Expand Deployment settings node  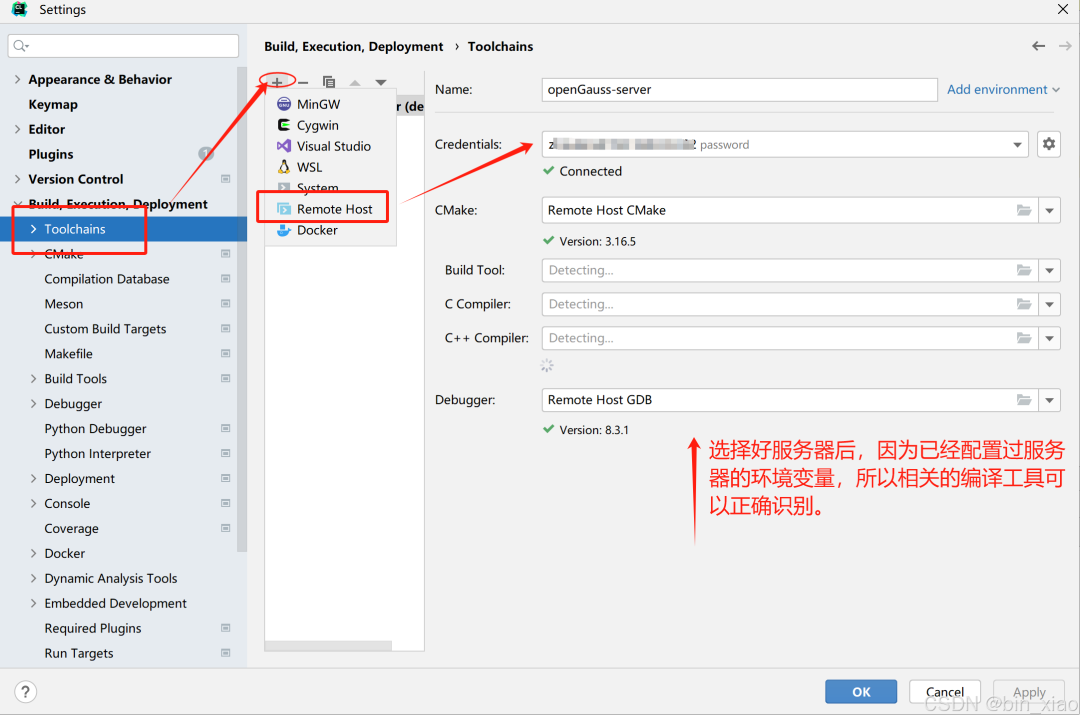coord(33,479)
